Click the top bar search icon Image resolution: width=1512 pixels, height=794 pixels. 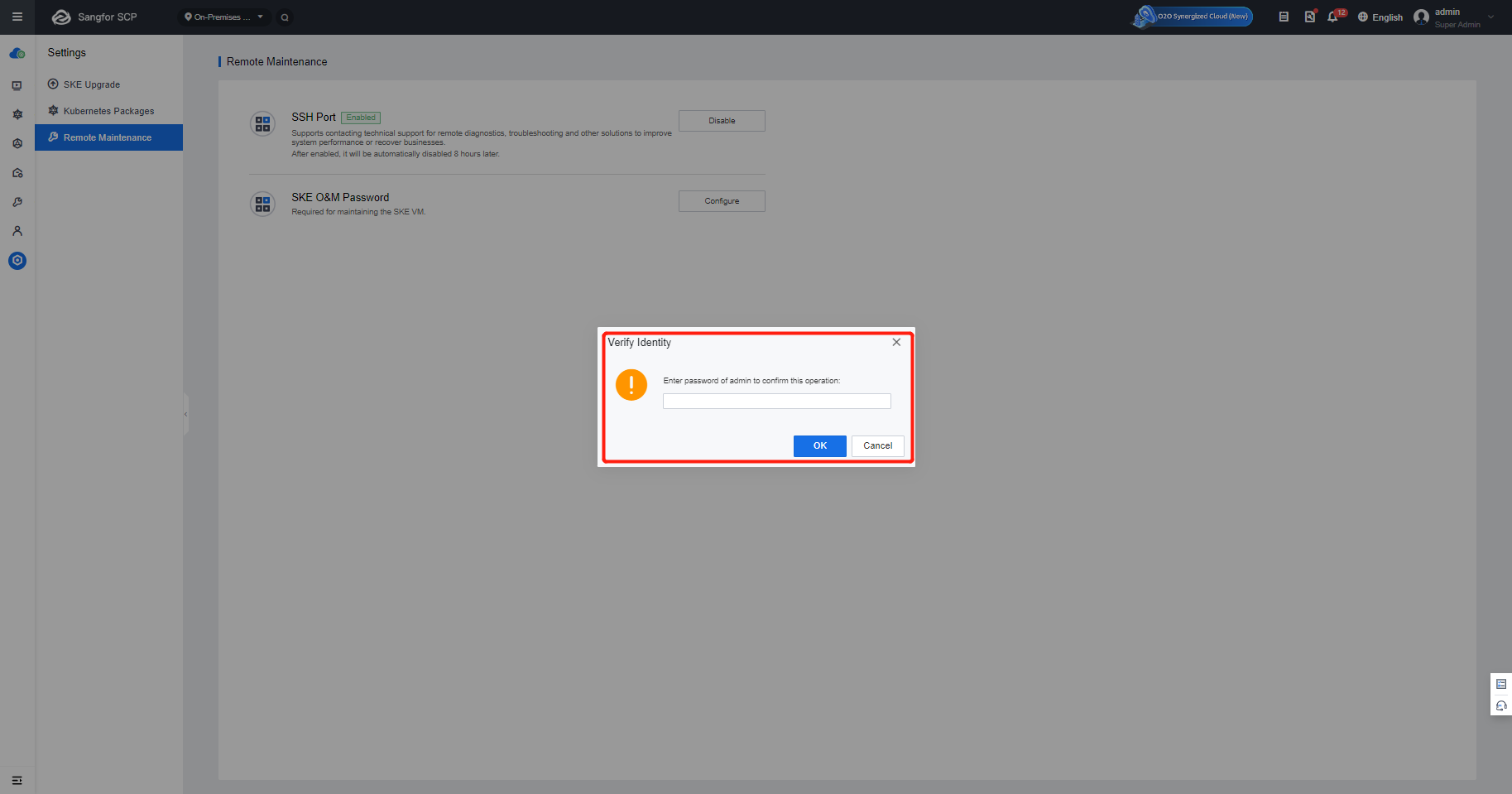tap(285, 17)
